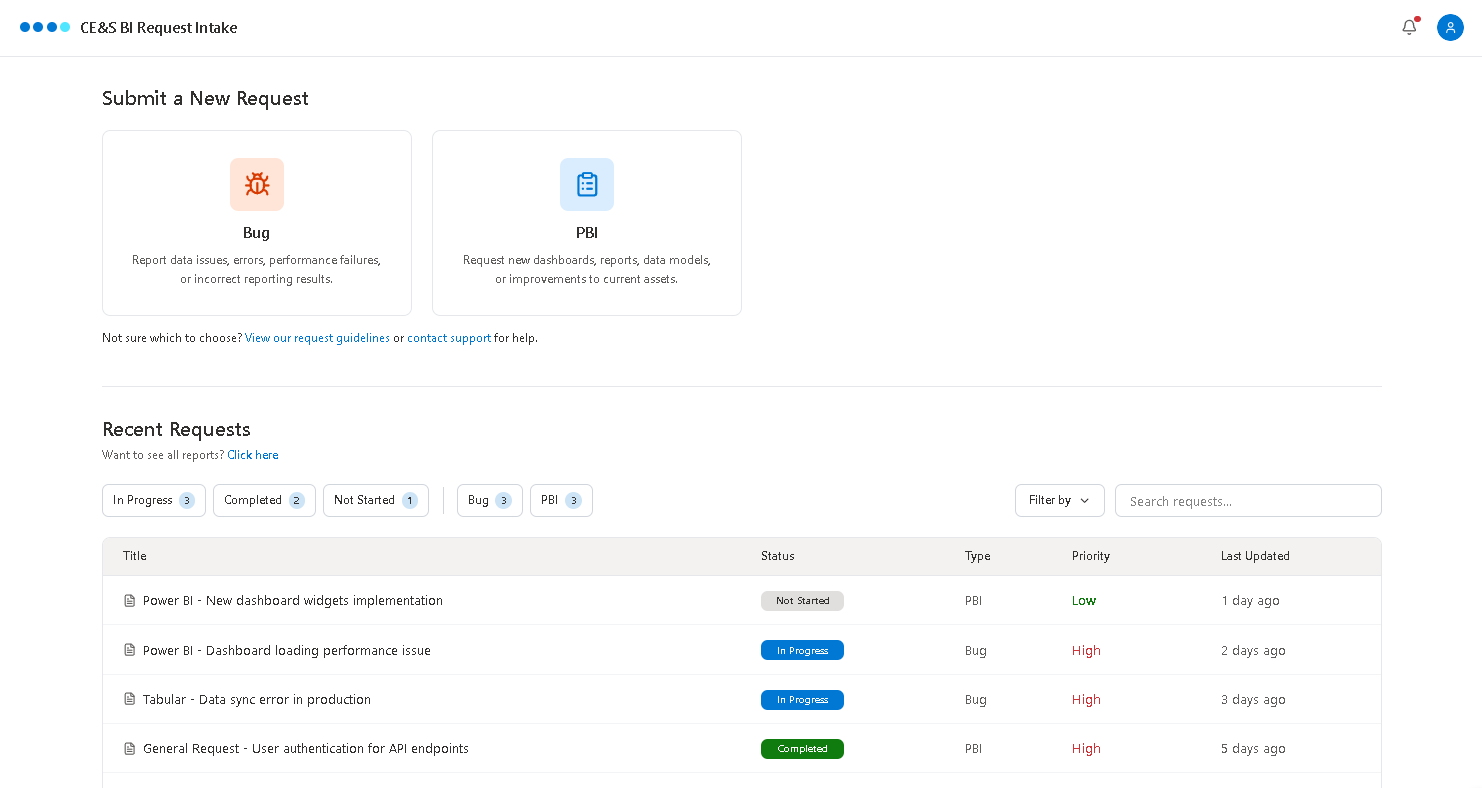This screenshot has width=1482, height=788.
Task: Click High priority on Data sync error row
Action: coord(1086,699)
